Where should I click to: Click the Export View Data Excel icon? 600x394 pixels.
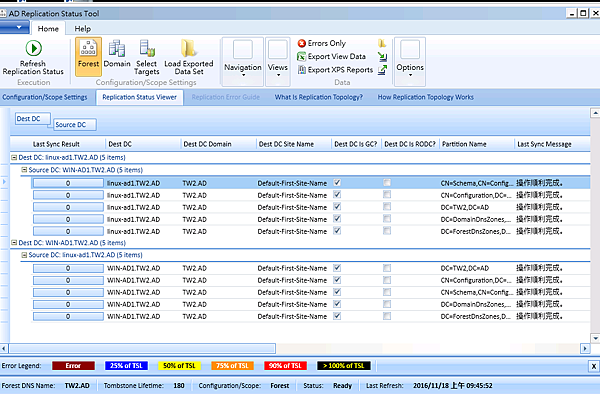tap(302, 57)
